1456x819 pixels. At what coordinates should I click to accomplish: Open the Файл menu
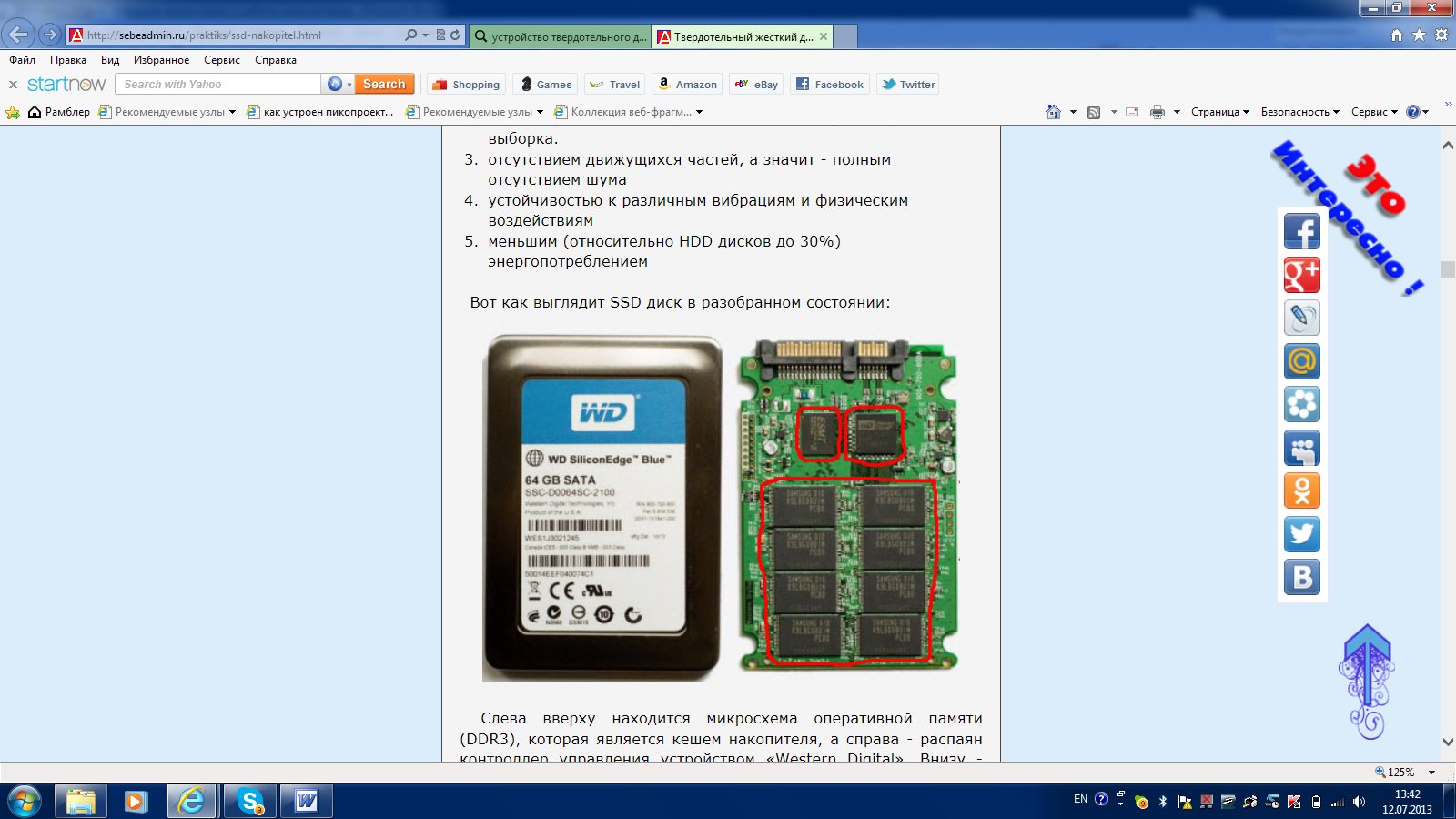23,60
